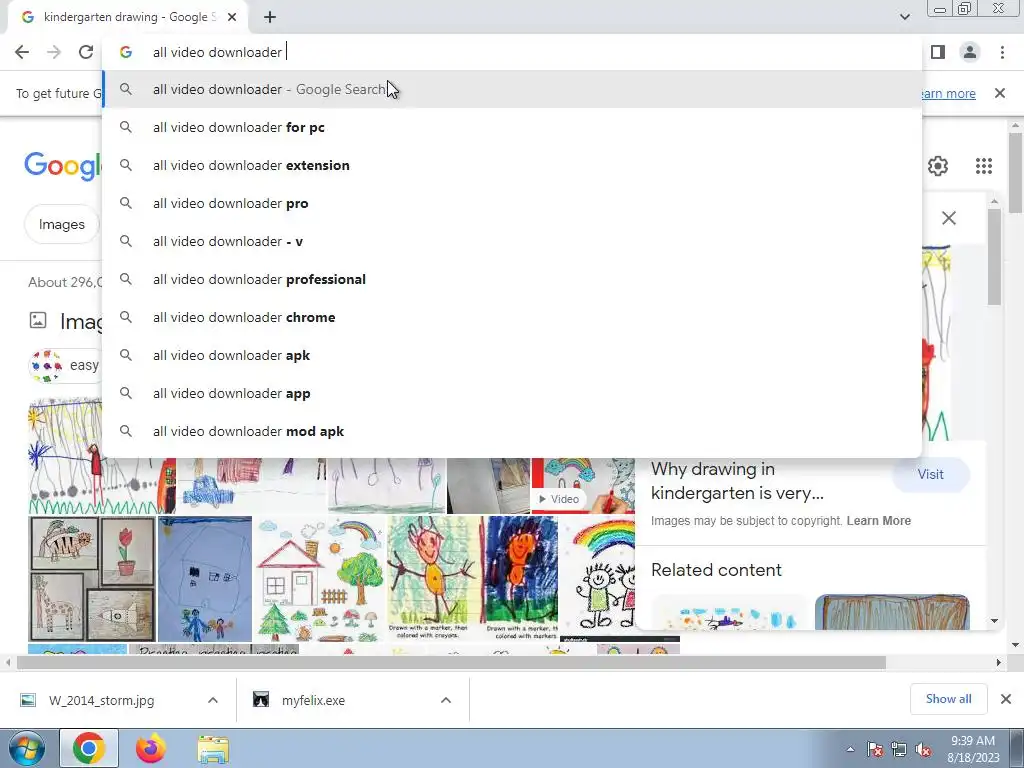This screenshot has height=768, width=1024.
Task: Show hidden system tray icons arrow
Action: pyautogui.click(x=850, y=749)
